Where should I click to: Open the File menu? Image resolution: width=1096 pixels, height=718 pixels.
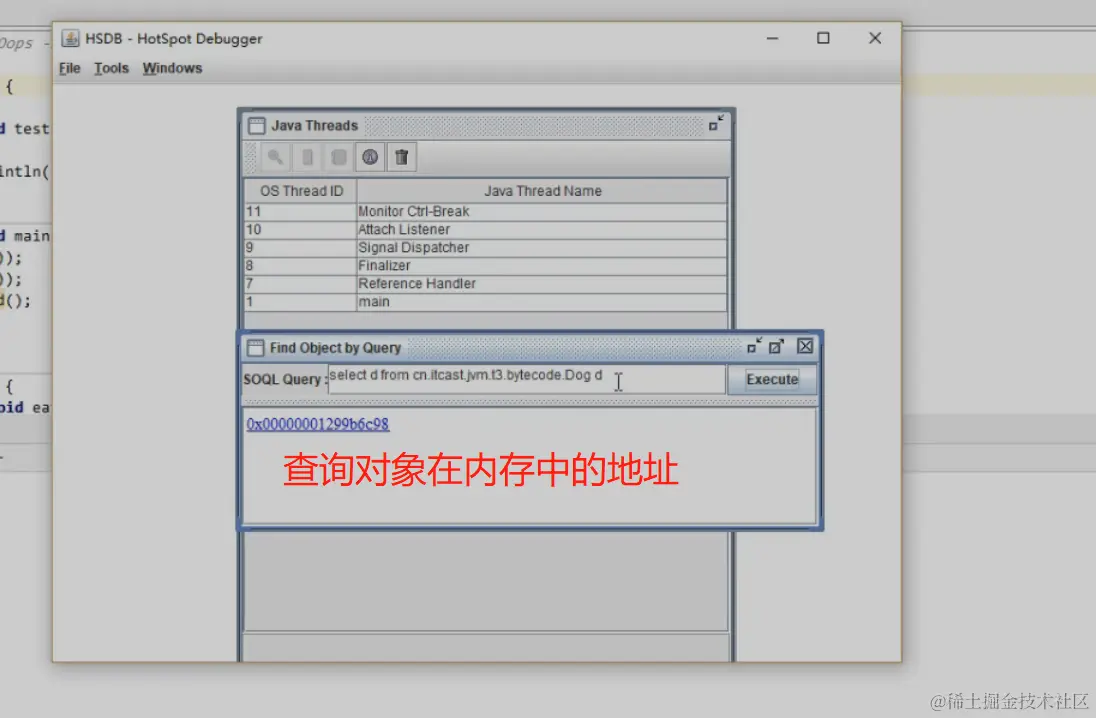tap(68, 68)
